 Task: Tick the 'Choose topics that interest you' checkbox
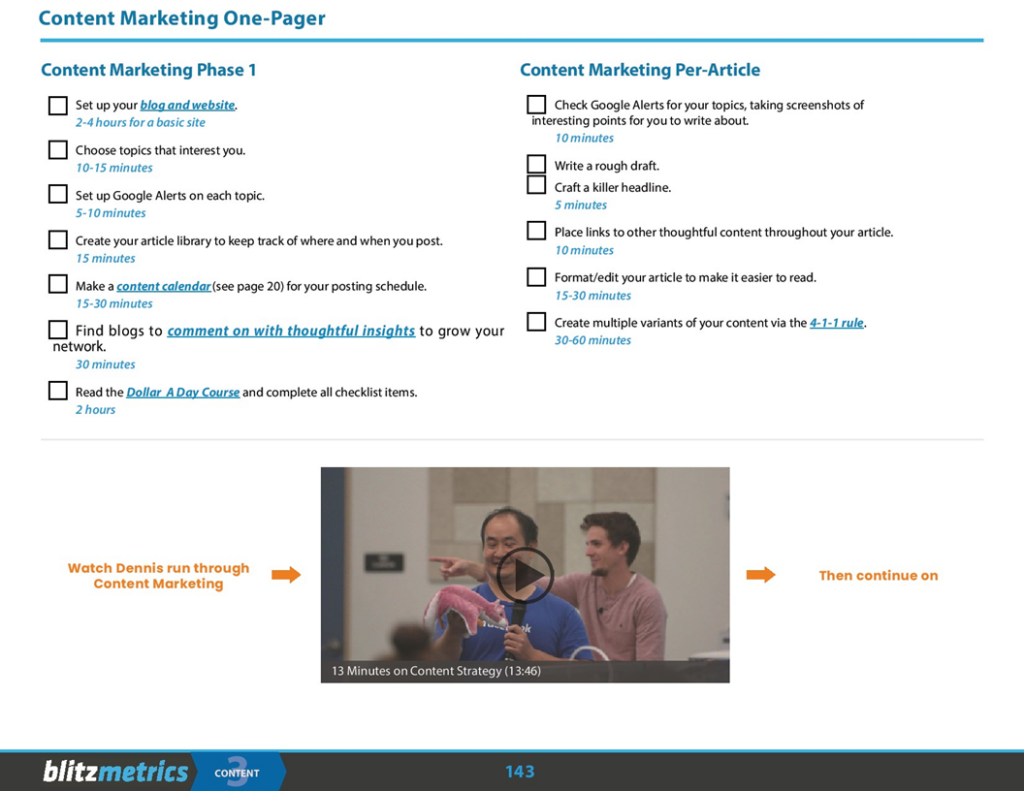[x=58, y=150]
